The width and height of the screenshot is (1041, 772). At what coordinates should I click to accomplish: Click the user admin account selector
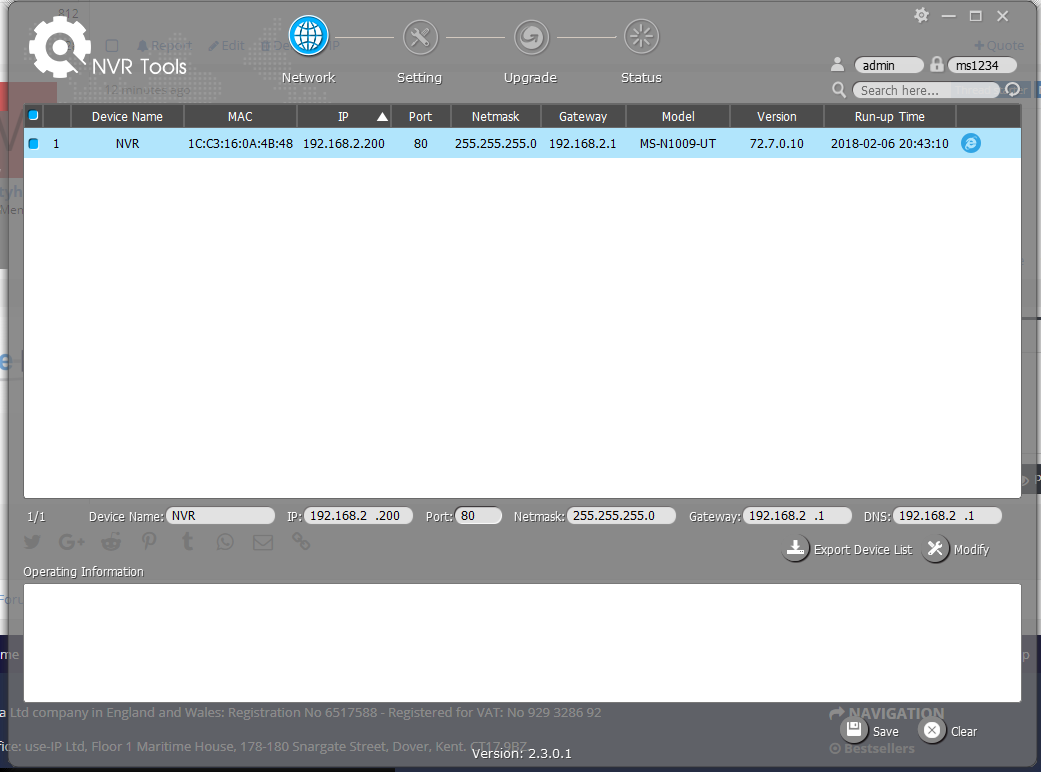(888, 64)
